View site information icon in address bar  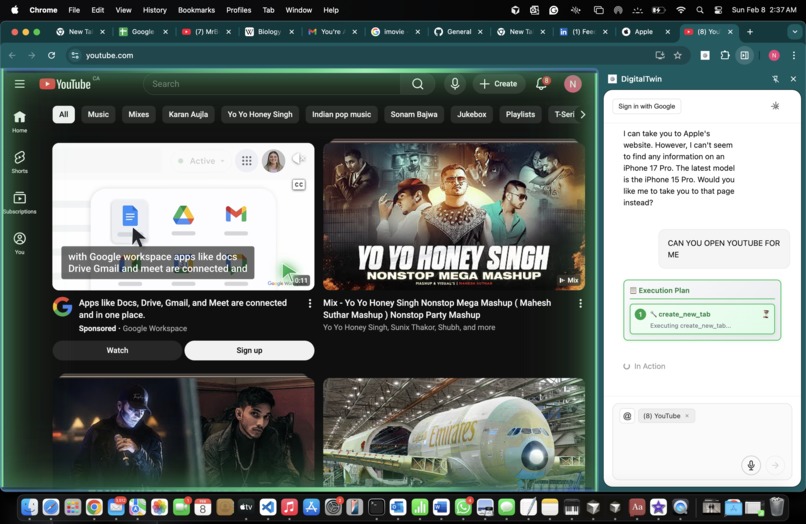click(75, 55)
